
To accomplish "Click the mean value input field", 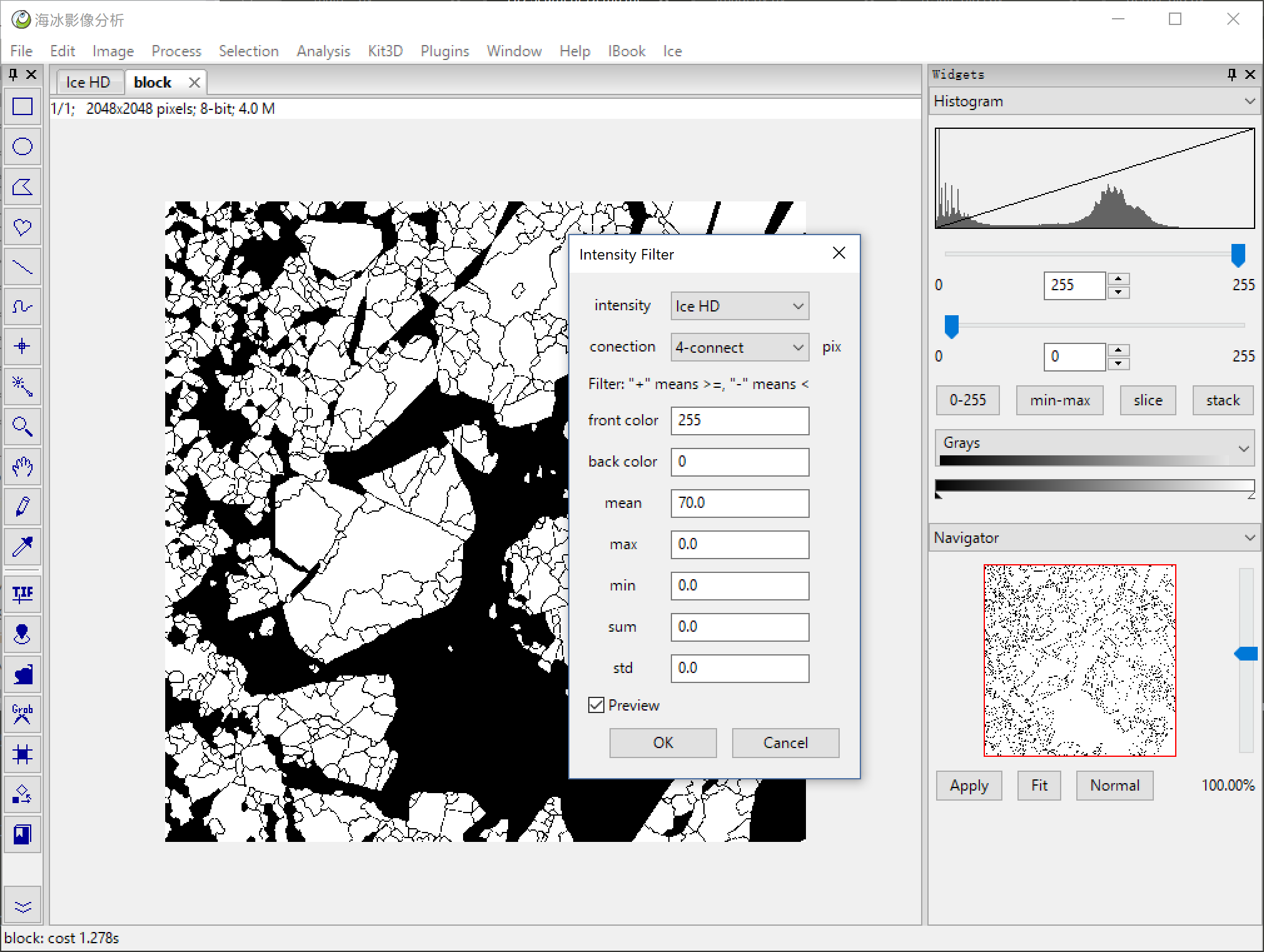I will [x=739, y=504].
